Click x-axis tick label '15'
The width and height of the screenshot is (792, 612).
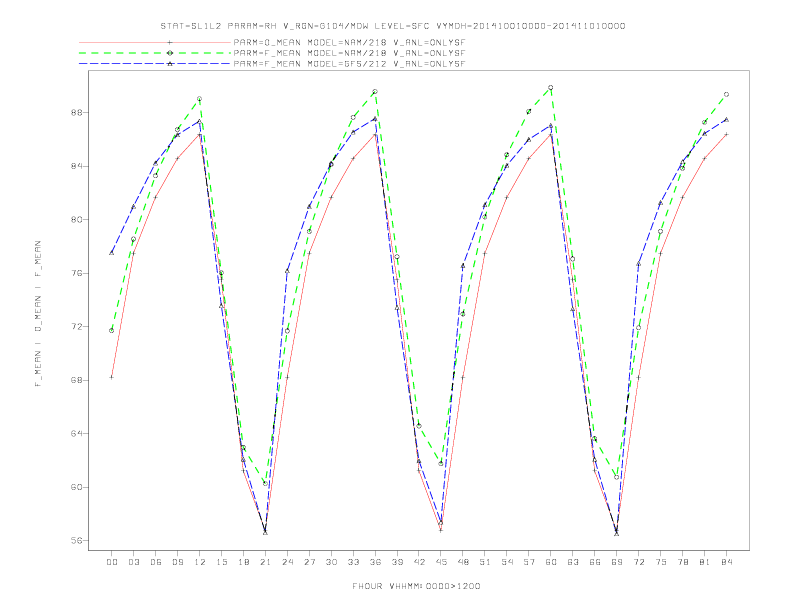[221, 562]
